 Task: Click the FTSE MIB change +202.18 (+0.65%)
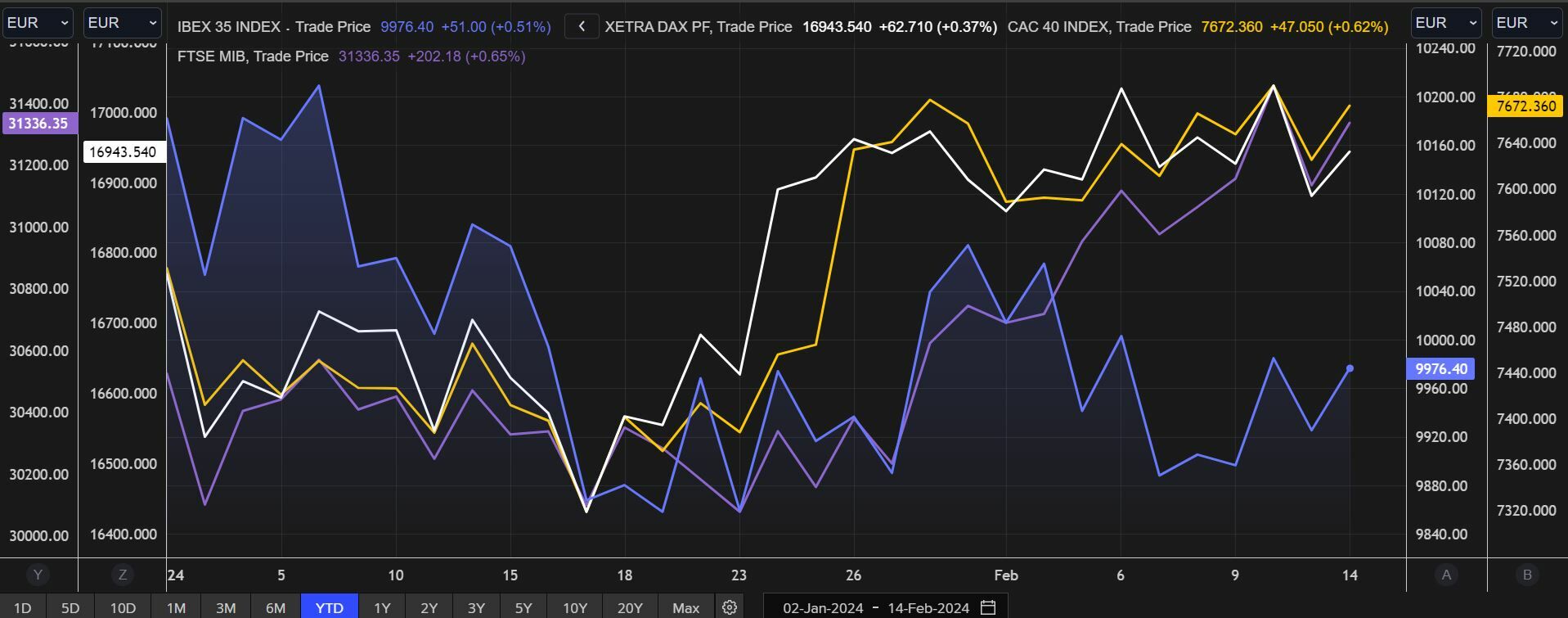[x=466, y=56]
